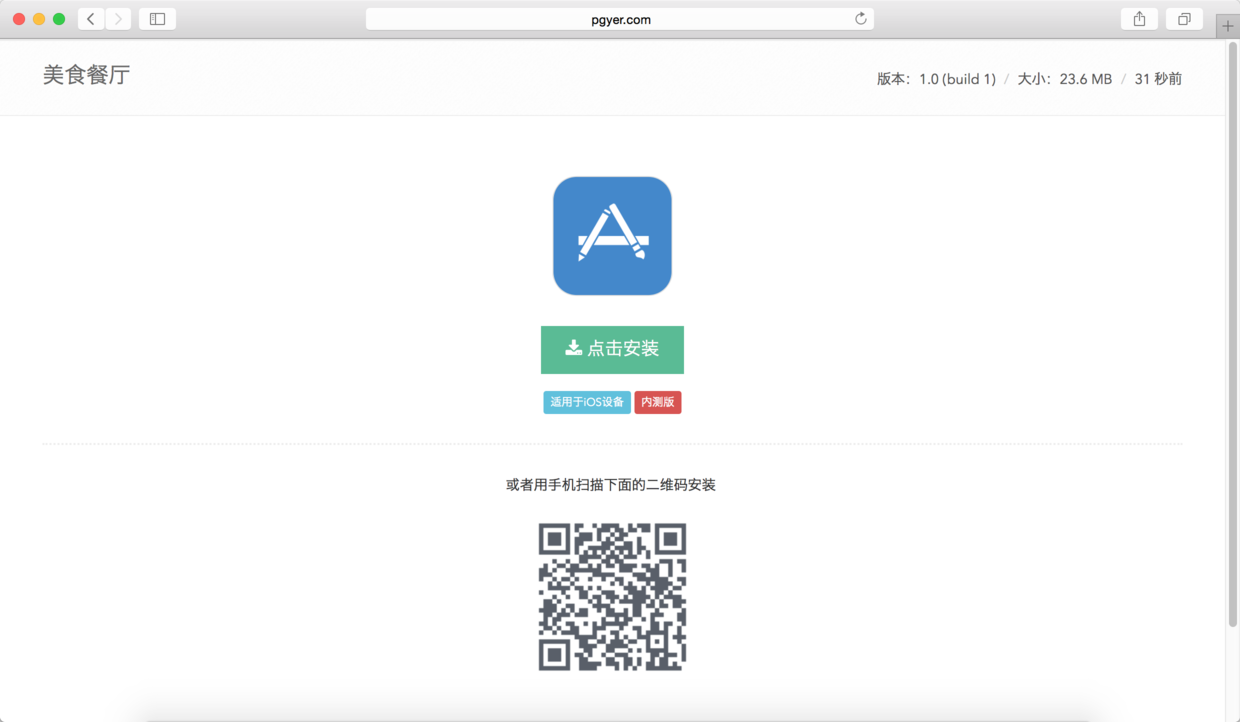This screenshot has width=1240, height=722.
Task: Close the Safari window with red button
Action: pos(19,19)
